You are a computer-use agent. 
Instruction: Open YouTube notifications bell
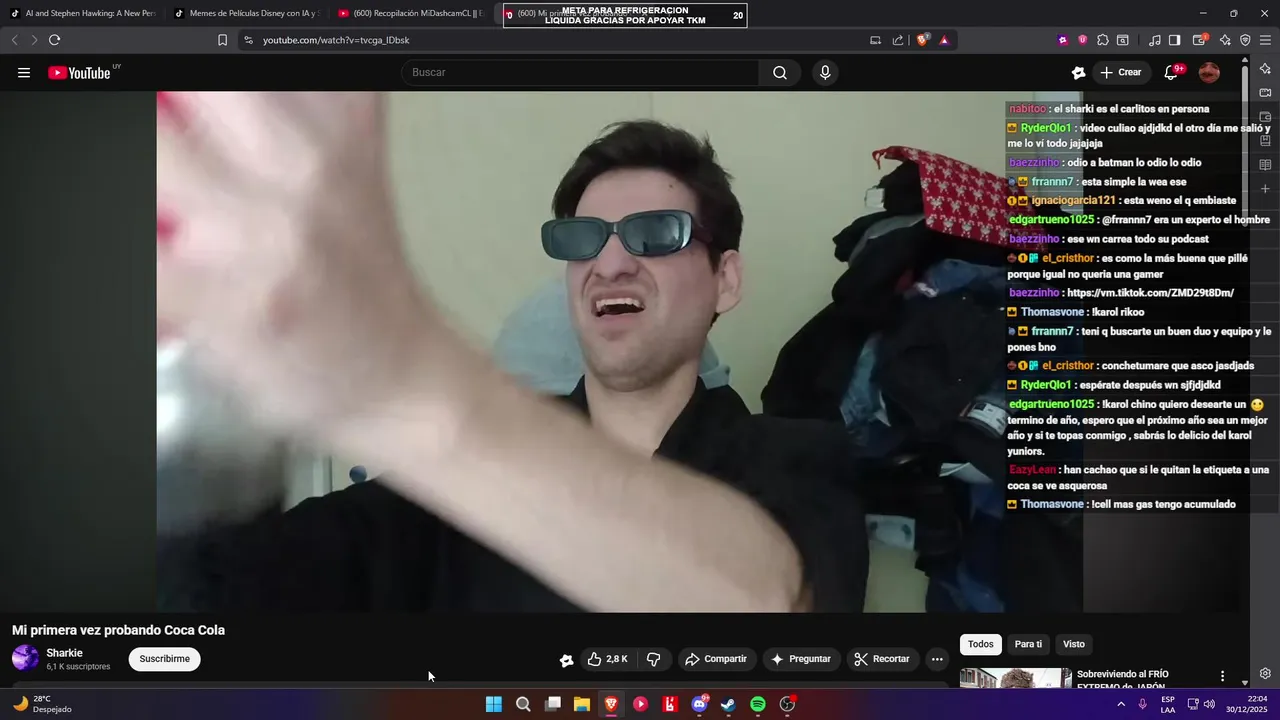coord(1172,72)
